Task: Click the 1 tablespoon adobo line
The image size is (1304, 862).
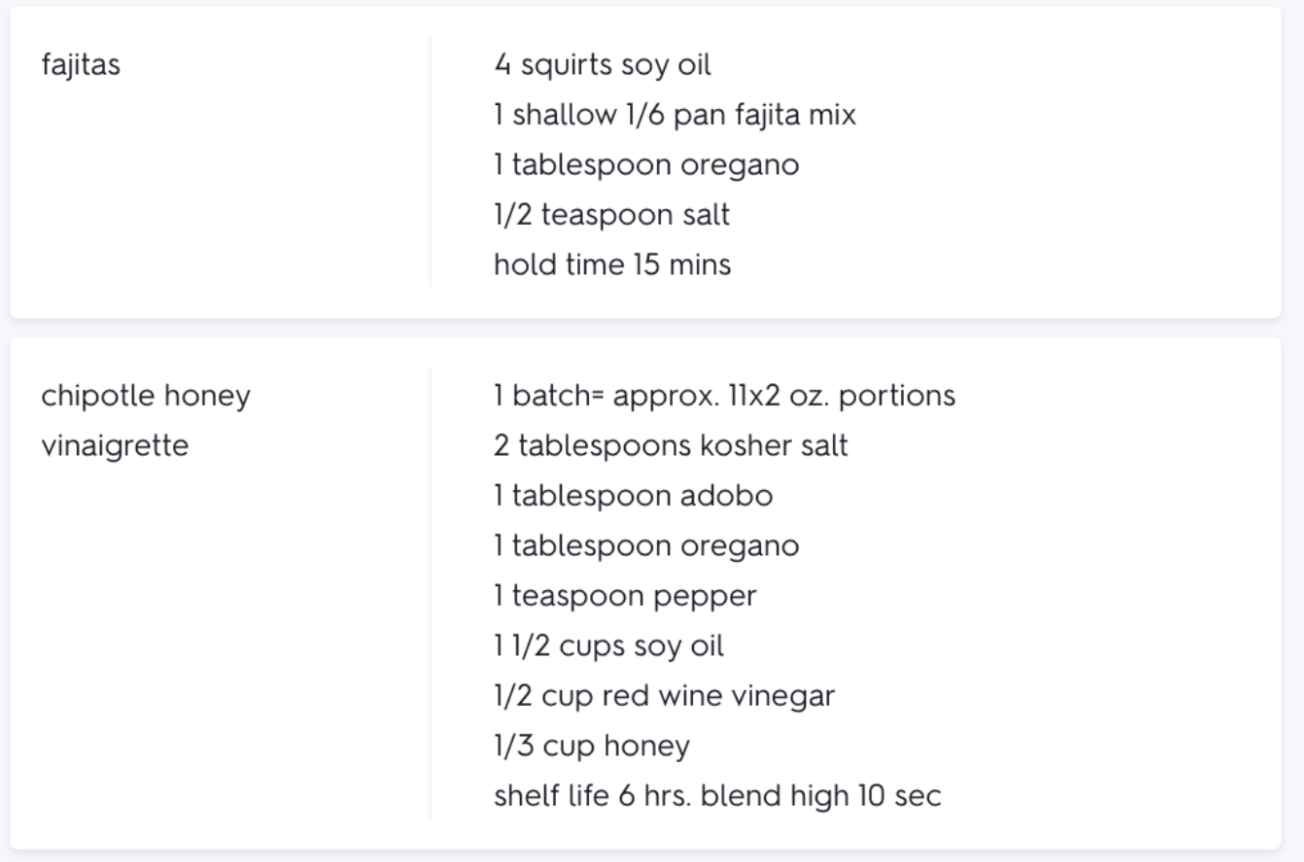Action: tap(633, 496)
